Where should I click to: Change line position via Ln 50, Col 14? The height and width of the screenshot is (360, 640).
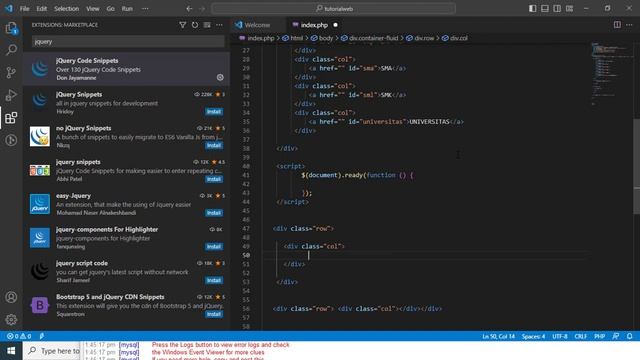tap(498, 336)
